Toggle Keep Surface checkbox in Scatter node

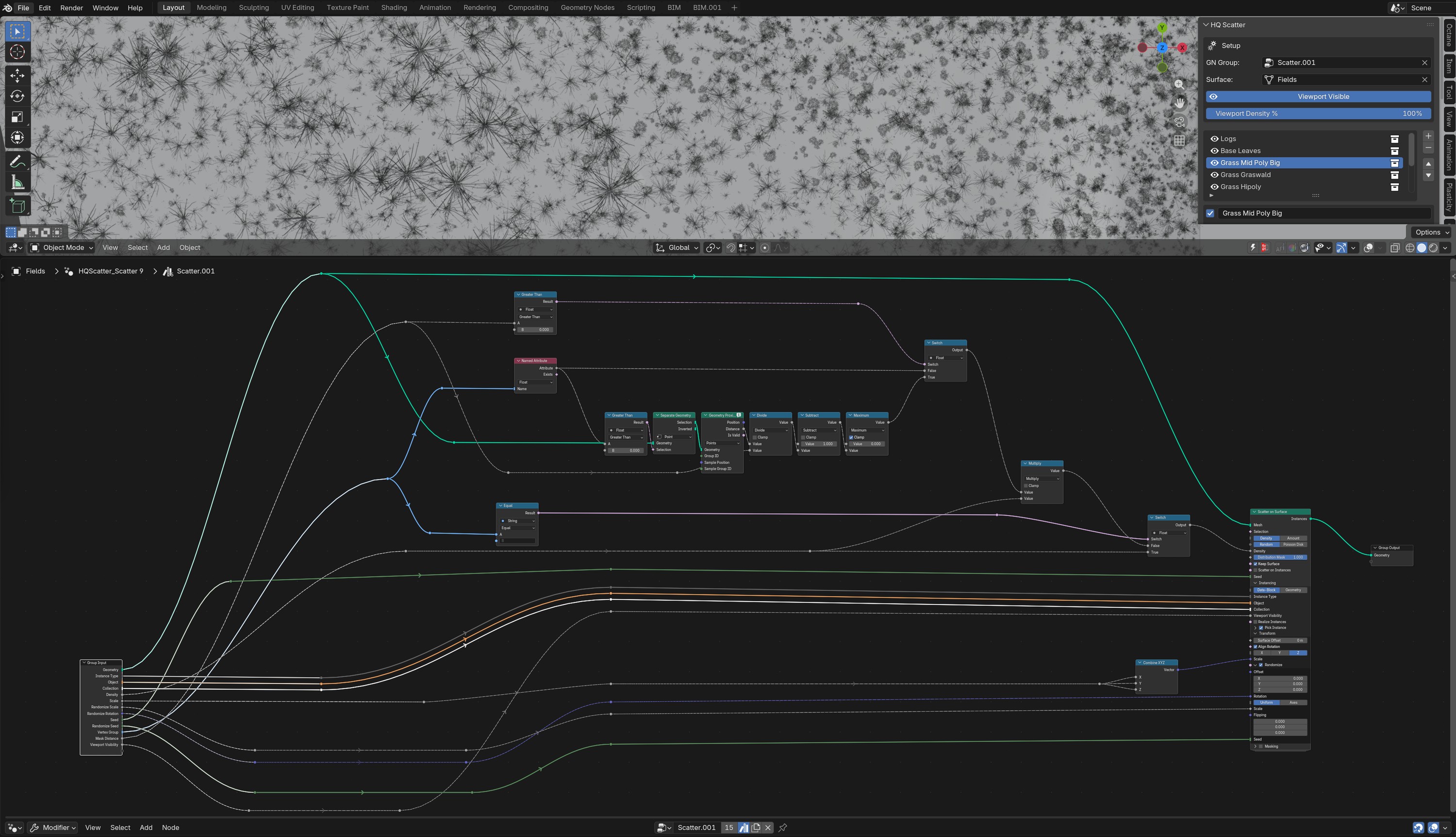1256,564
